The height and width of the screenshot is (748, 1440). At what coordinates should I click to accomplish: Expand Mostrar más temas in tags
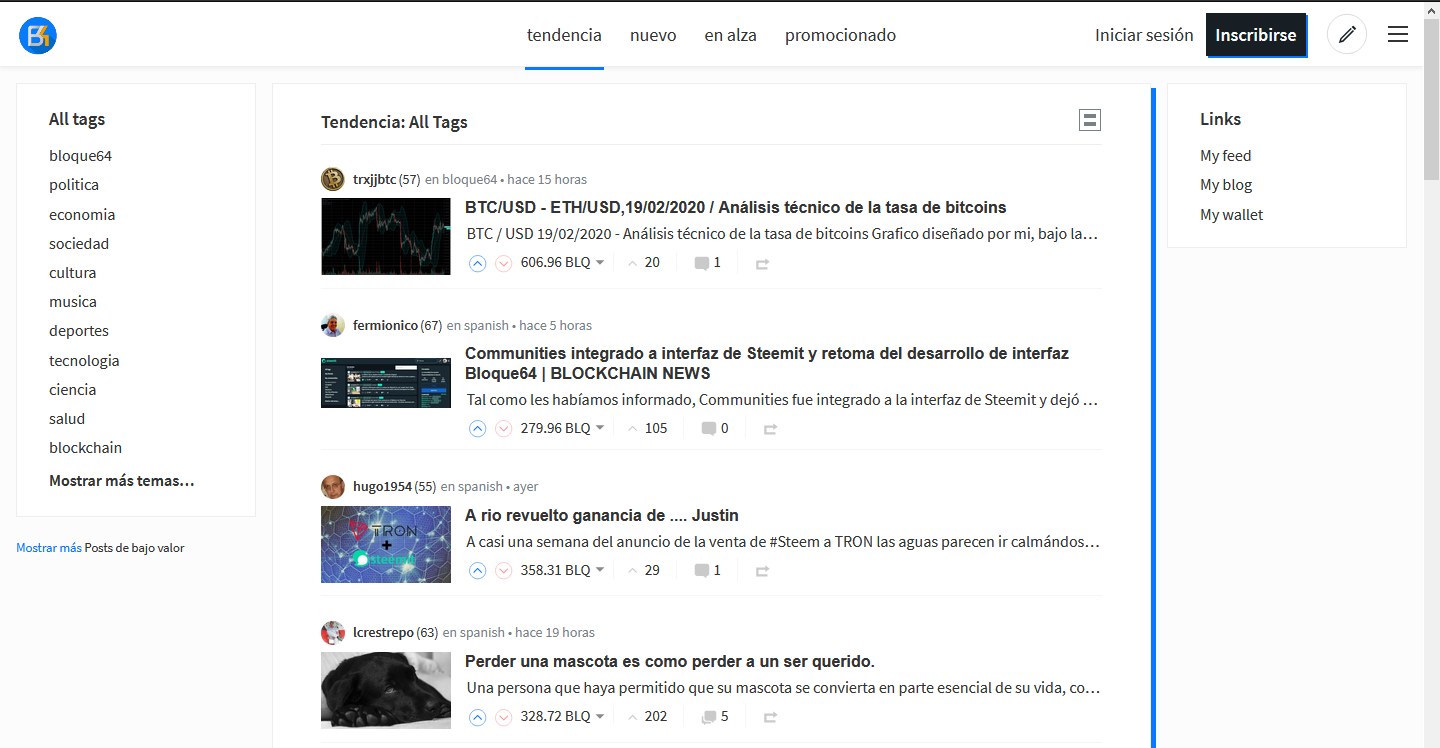122,481
